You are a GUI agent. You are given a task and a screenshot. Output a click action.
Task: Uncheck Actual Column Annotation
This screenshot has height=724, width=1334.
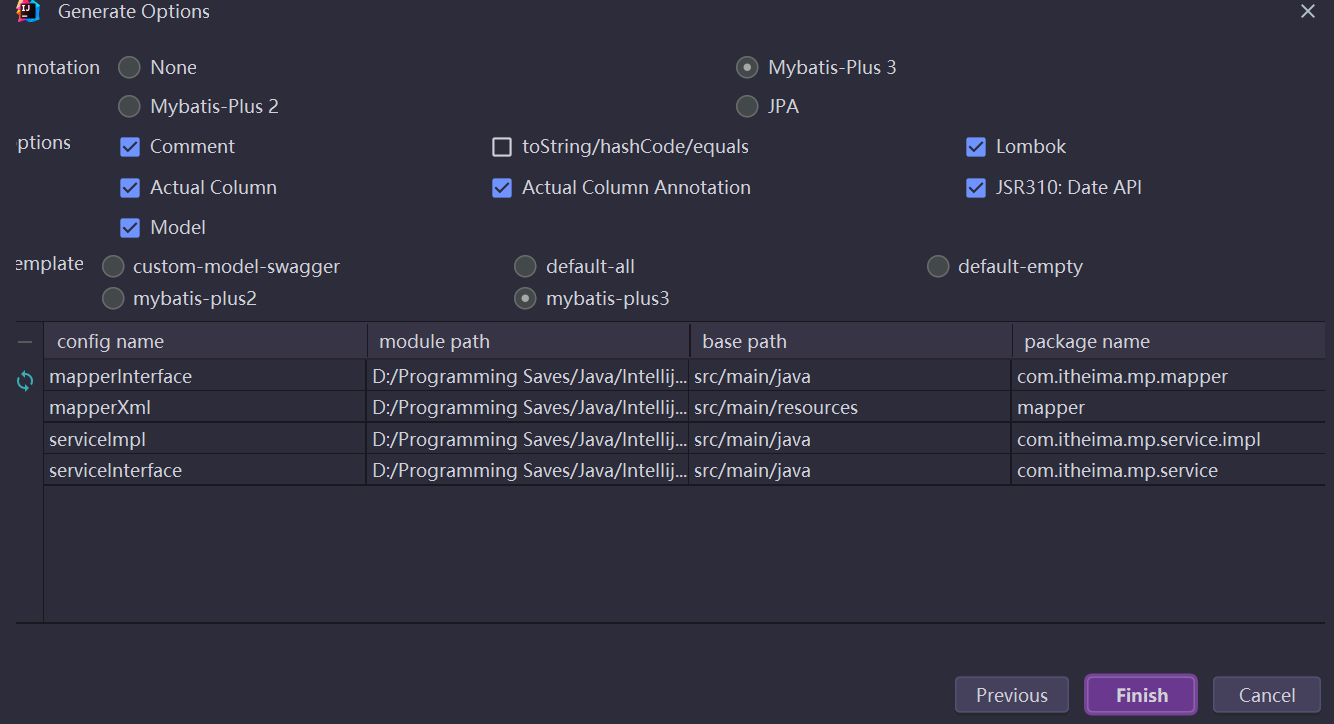[x=502, y=188]
